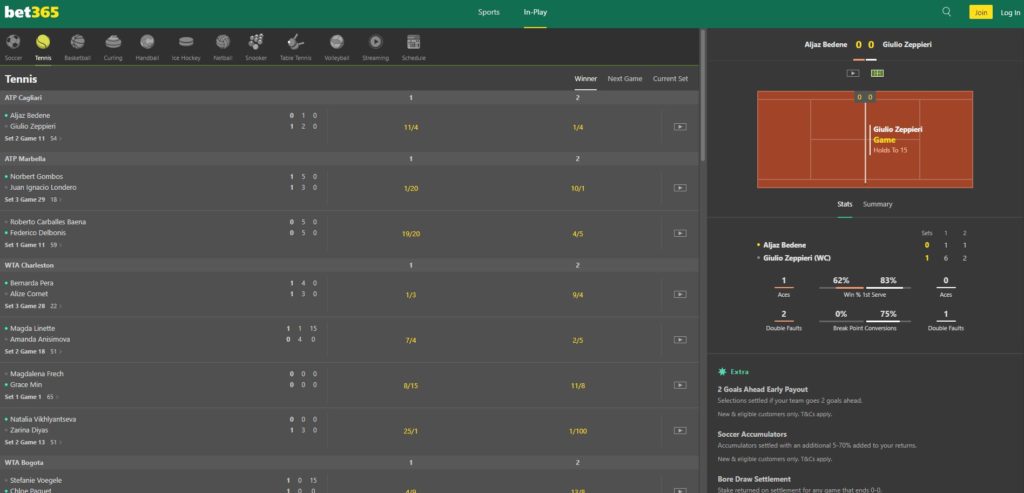
Task: Bet on Aljaz Bedene at 11/4
Action: (x=411, y=127)
